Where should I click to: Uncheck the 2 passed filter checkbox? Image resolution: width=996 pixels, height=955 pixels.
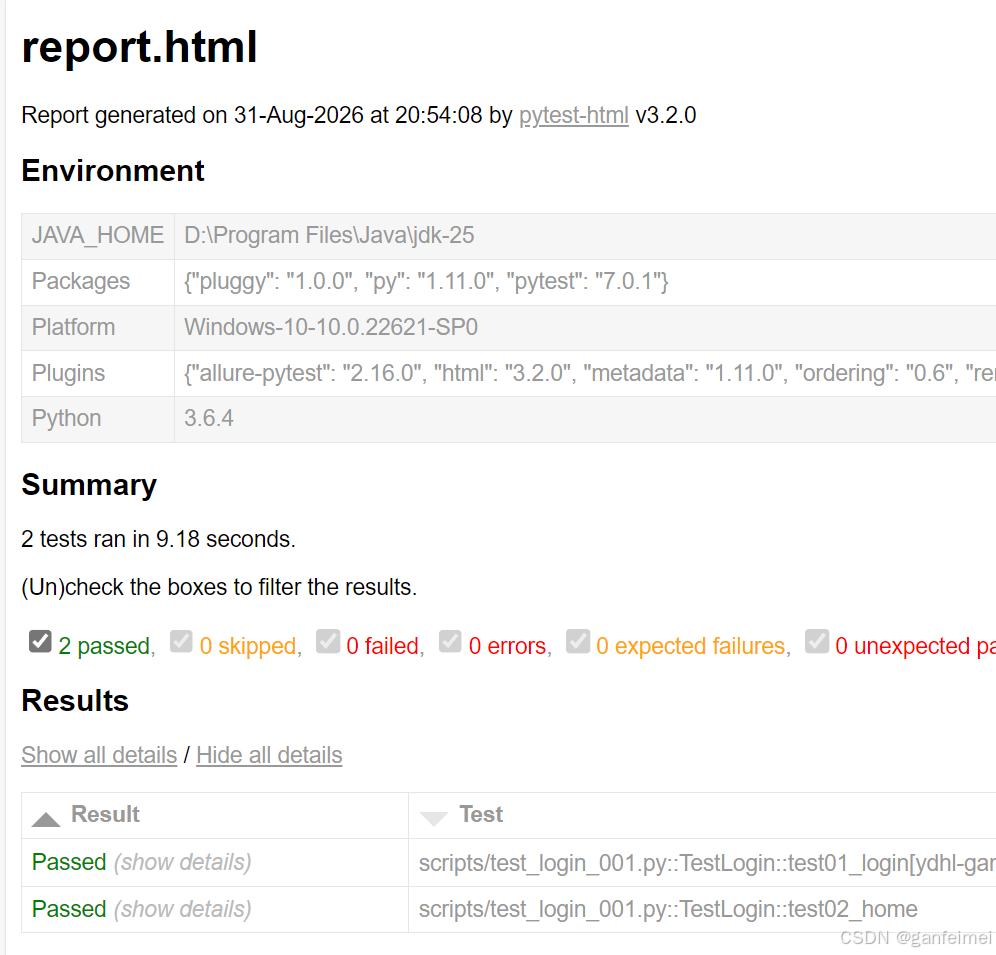pyautogui.click(x=40, y=641)
